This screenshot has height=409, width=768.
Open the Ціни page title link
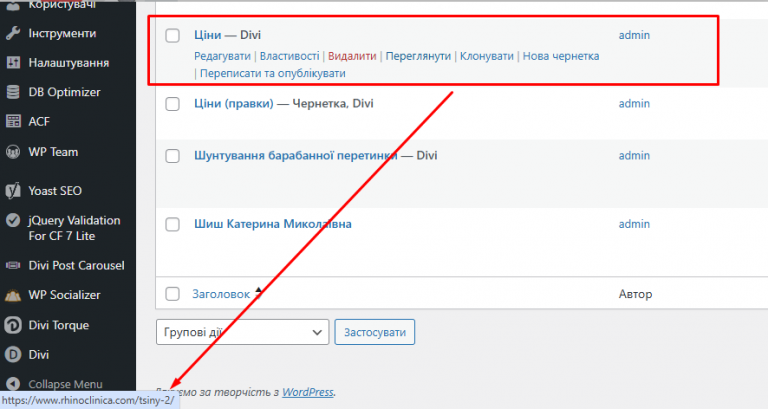click(x=208, y=35)
